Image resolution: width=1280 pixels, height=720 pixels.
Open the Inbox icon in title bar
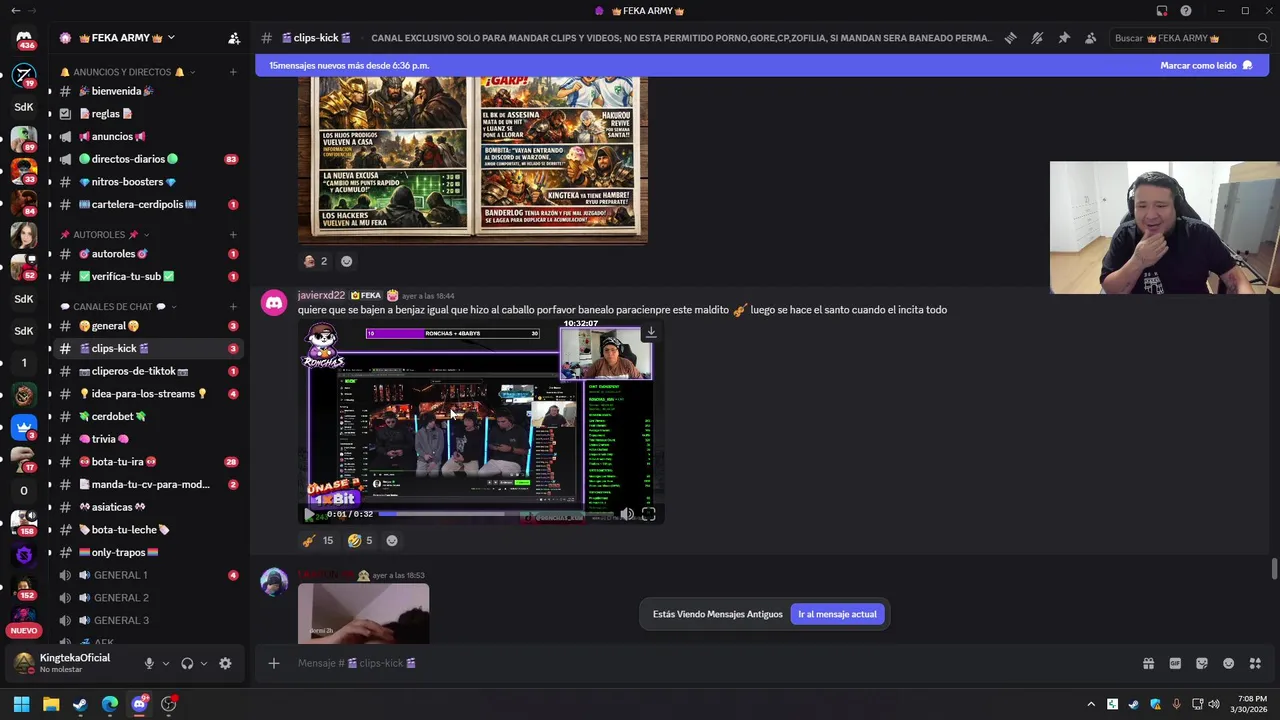tap(1162, 11)
